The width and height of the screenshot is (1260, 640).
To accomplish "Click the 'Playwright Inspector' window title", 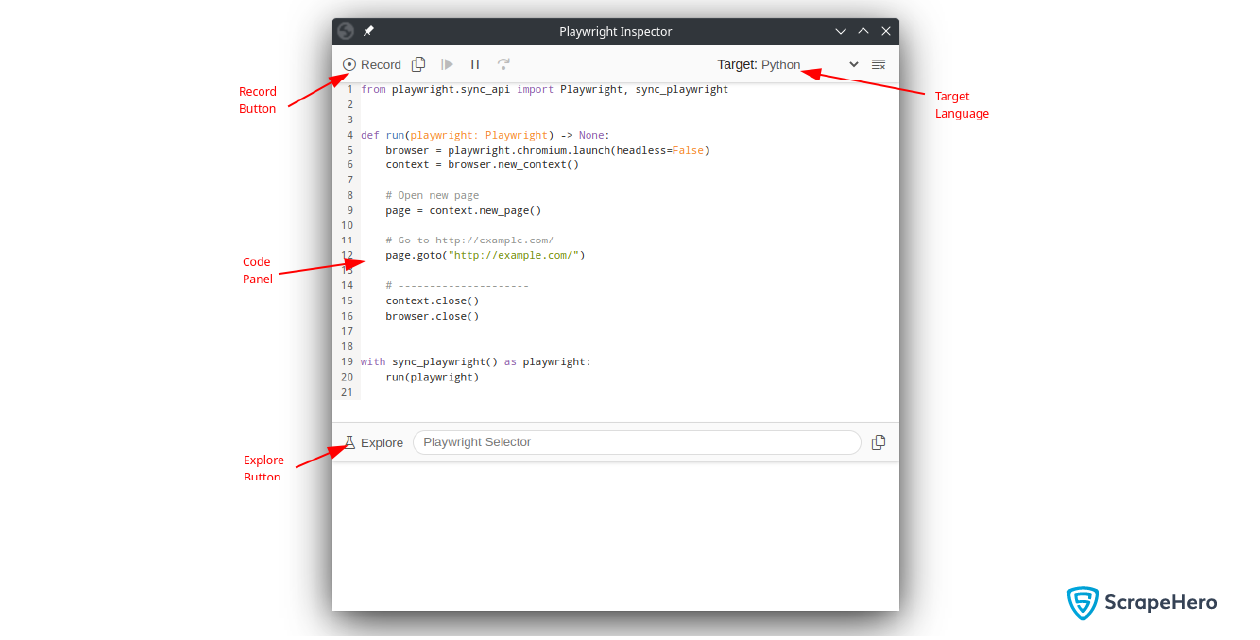I will (x=616, y=31).
